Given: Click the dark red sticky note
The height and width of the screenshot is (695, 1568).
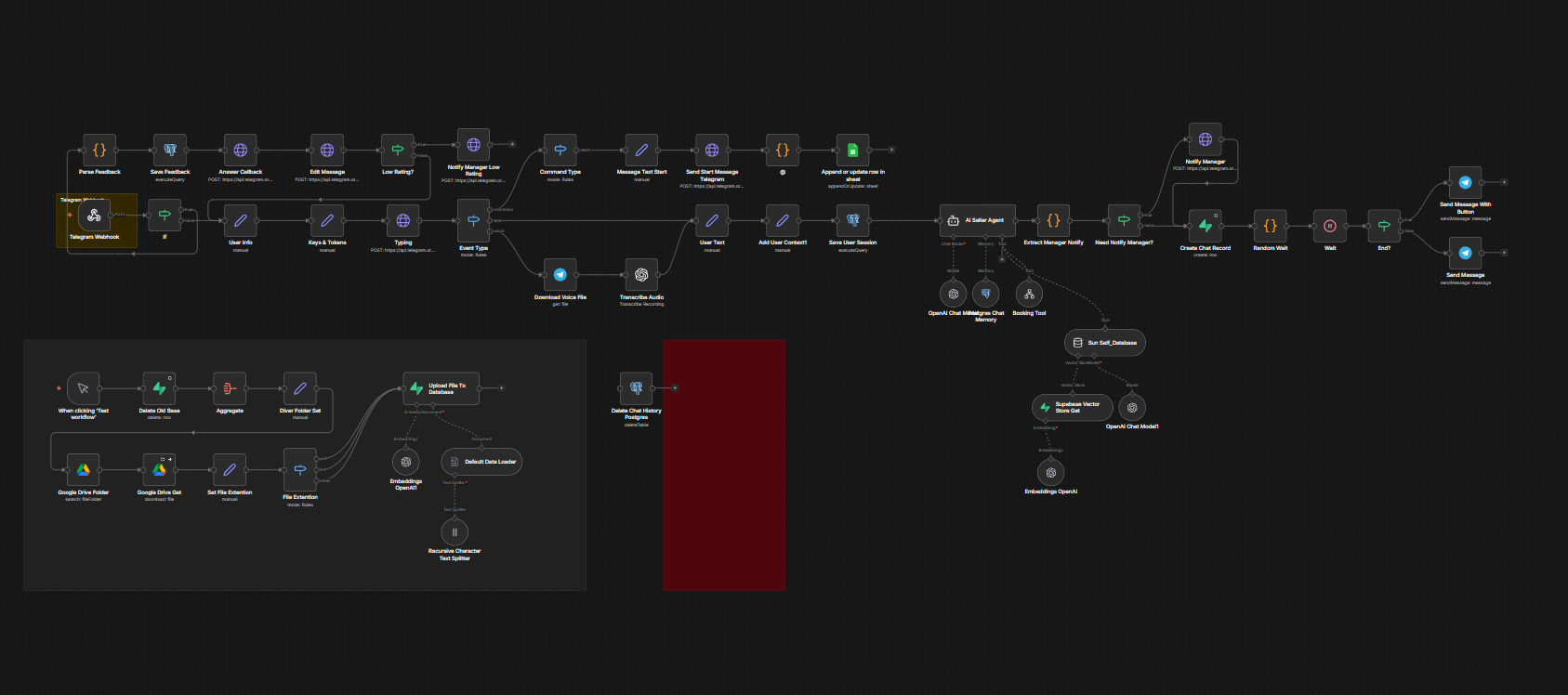Looking at the screenshot, I should (x=724, y=465).
